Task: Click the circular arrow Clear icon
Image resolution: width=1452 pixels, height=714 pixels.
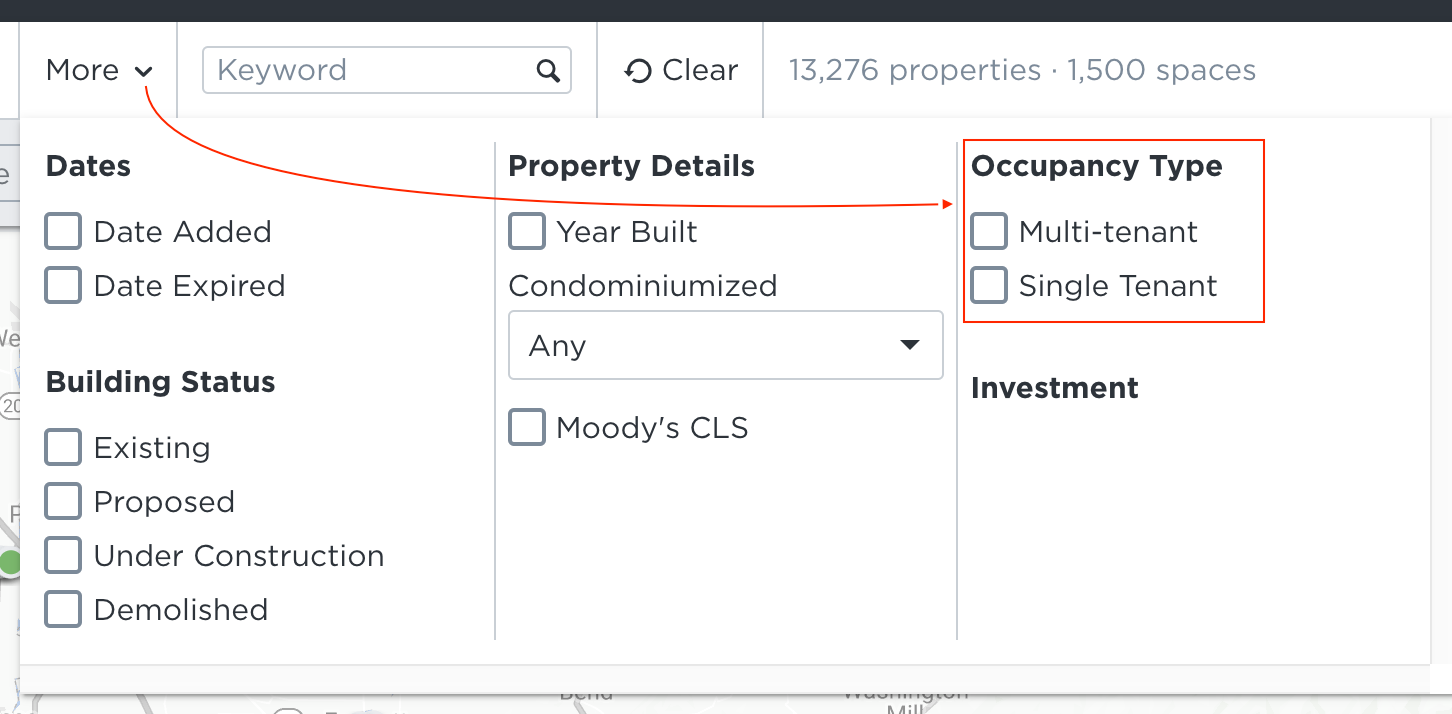Action: [x=637, y=71]
